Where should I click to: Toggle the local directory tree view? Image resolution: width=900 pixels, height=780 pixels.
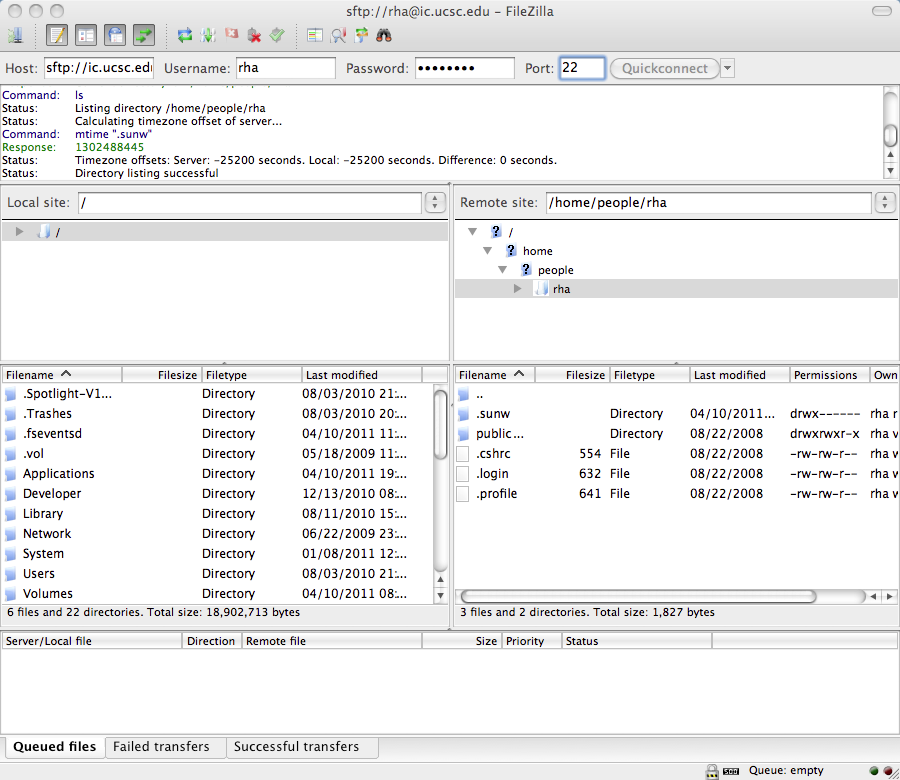(x=86, y=36)
